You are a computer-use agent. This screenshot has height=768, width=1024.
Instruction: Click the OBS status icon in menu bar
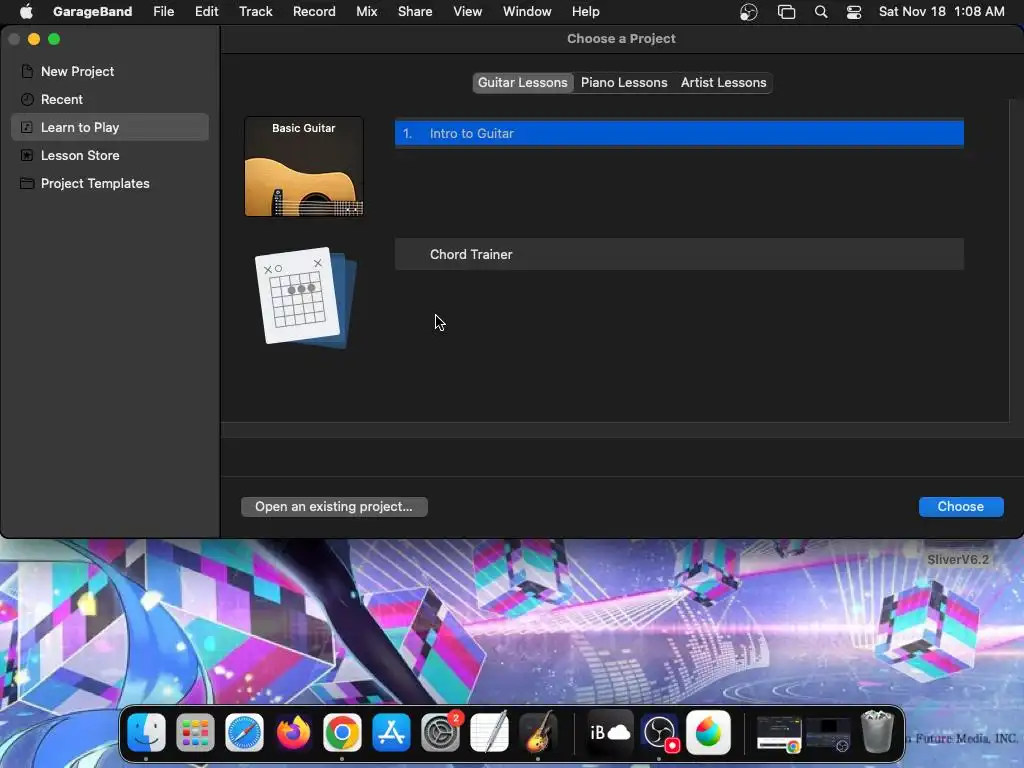pos(748,12)
